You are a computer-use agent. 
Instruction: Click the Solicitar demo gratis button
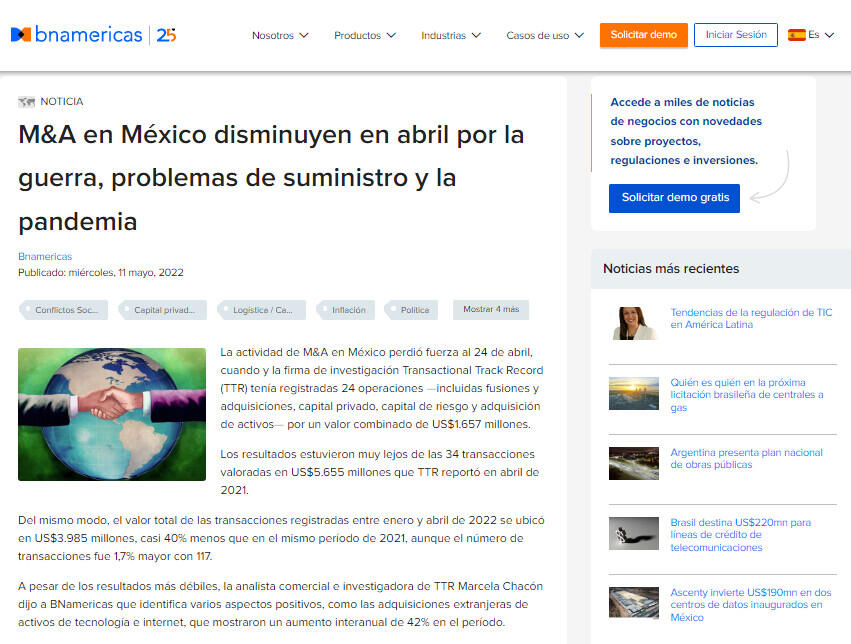click(674, 198)
